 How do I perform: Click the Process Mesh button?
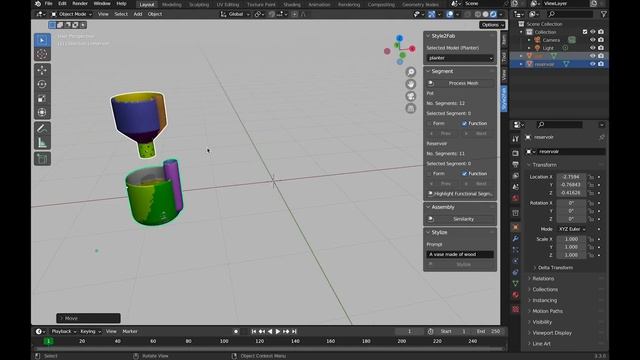pyautogui.click(x=460, y=83)
